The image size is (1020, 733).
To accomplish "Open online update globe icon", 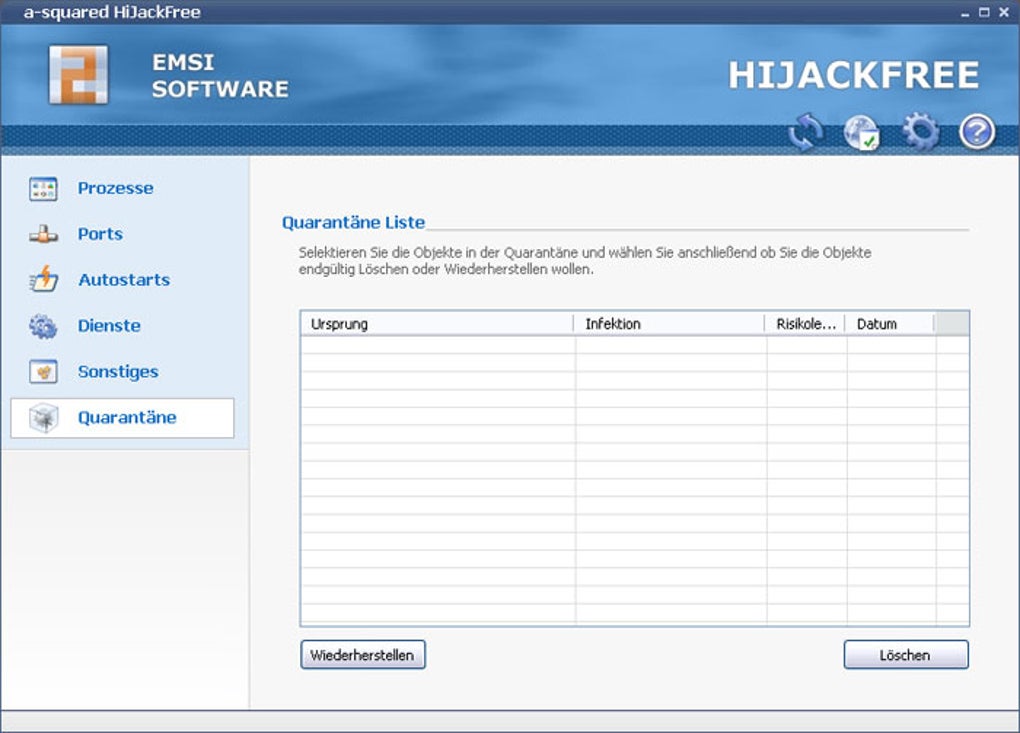I will pos(862,133).
